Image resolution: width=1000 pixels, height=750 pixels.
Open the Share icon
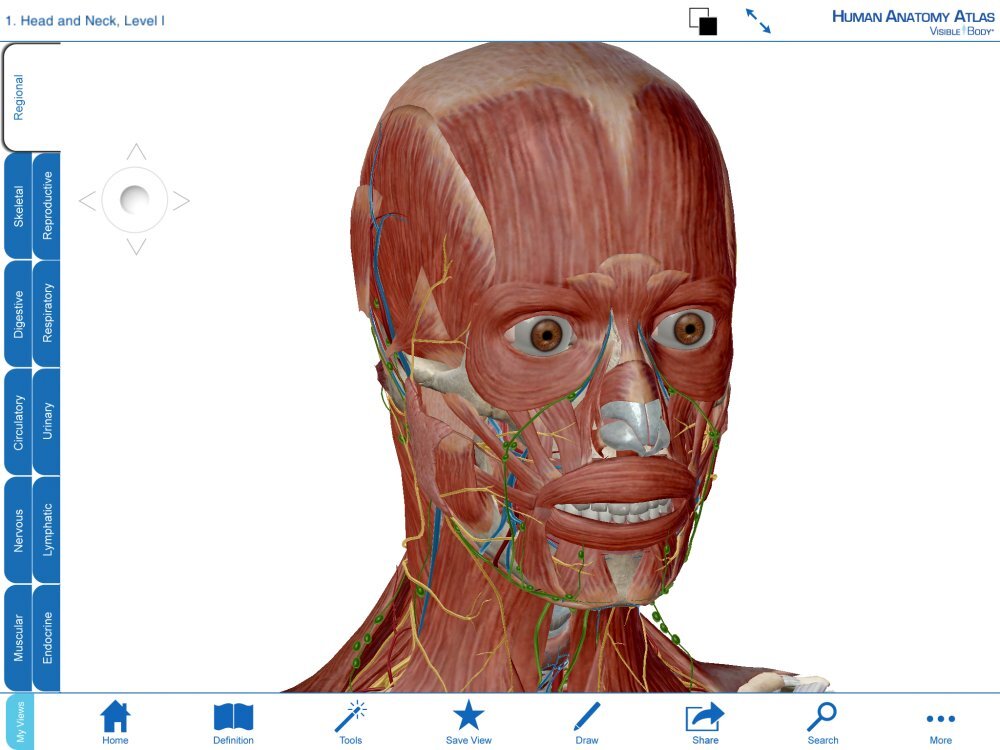point(704,718)
